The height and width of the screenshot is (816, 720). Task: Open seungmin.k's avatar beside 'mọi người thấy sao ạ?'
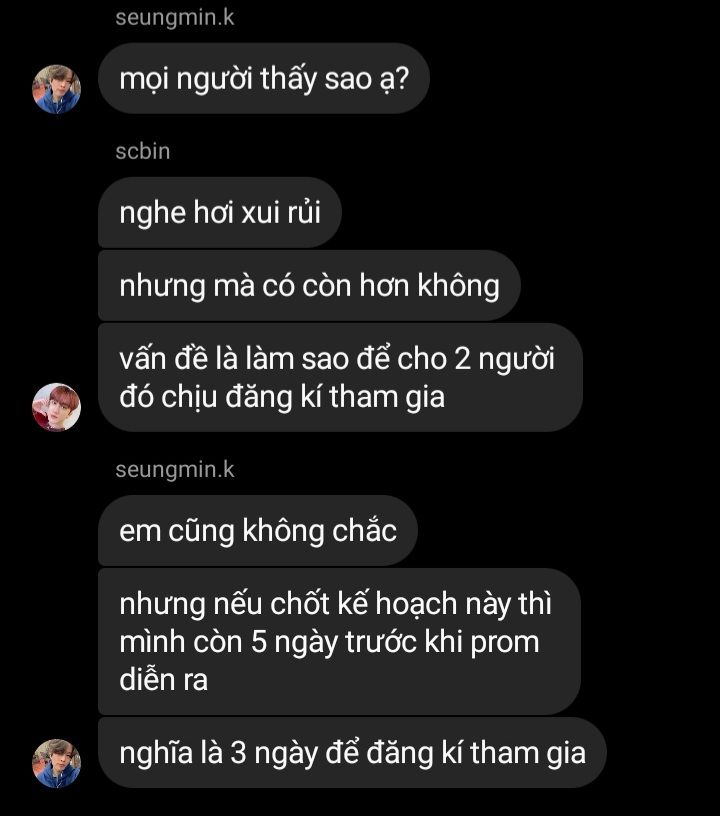pos(56,89)
